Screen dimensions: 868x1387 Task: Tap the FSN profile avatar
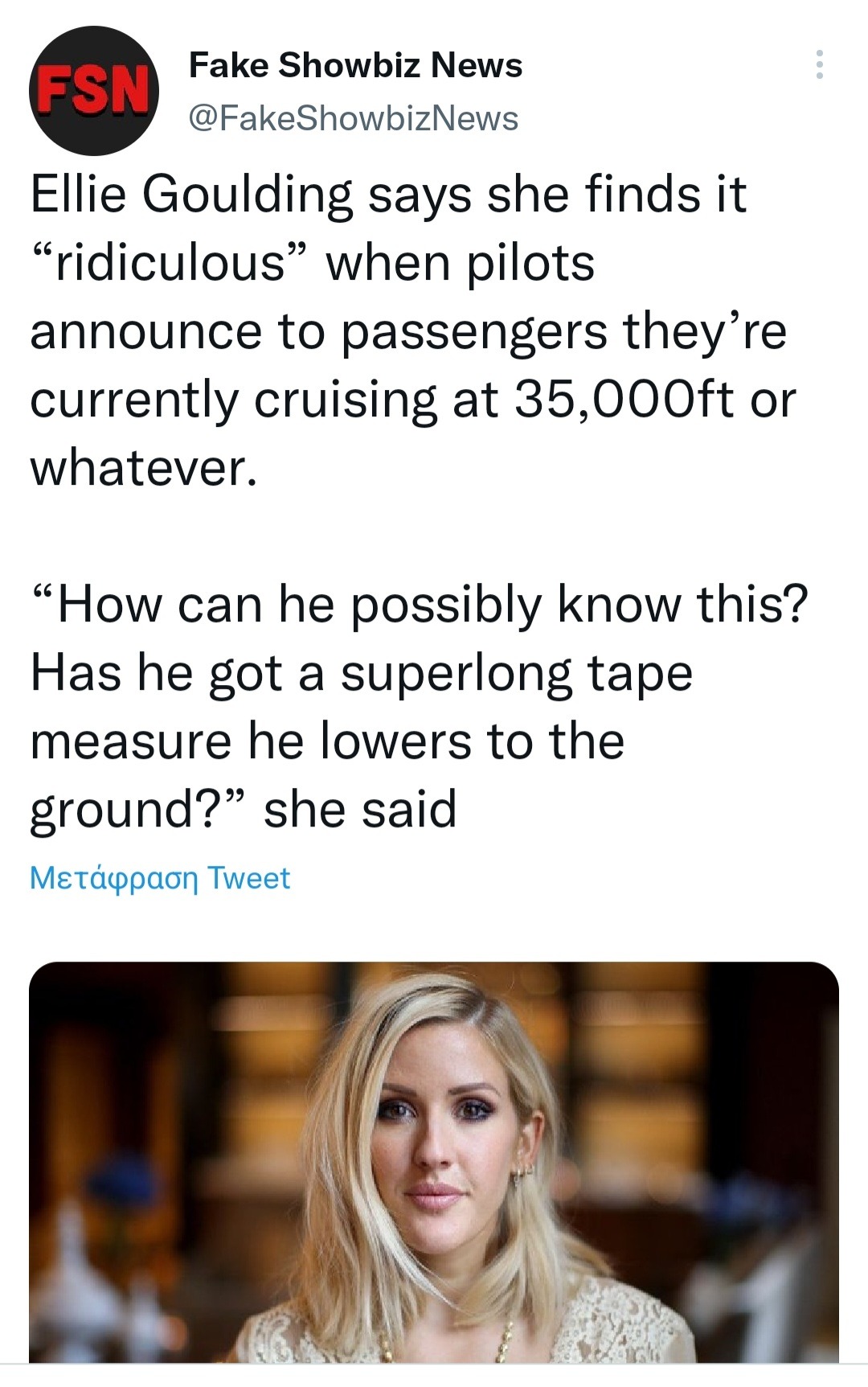[x=93, y=91]
